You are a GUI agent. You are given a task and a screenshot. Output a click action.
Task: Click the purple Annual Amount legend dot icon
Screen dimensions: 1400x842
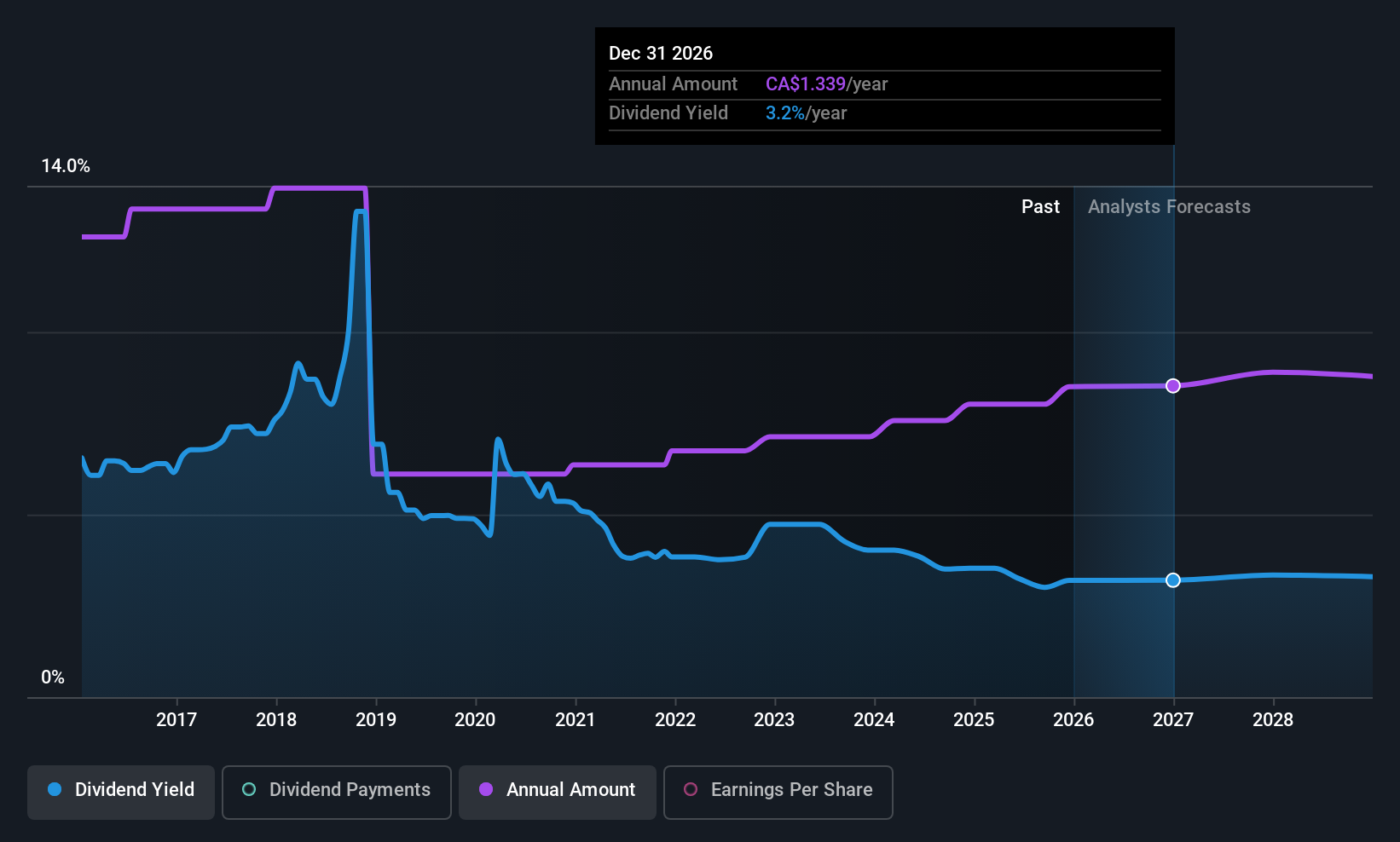[x=486, y=790]
